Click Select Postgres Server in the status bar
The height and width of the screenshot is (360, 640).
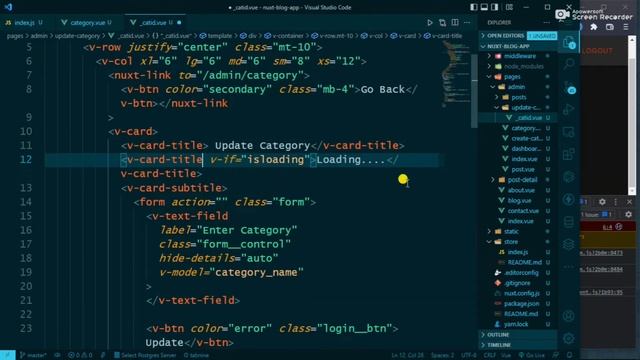pos(145,355)
